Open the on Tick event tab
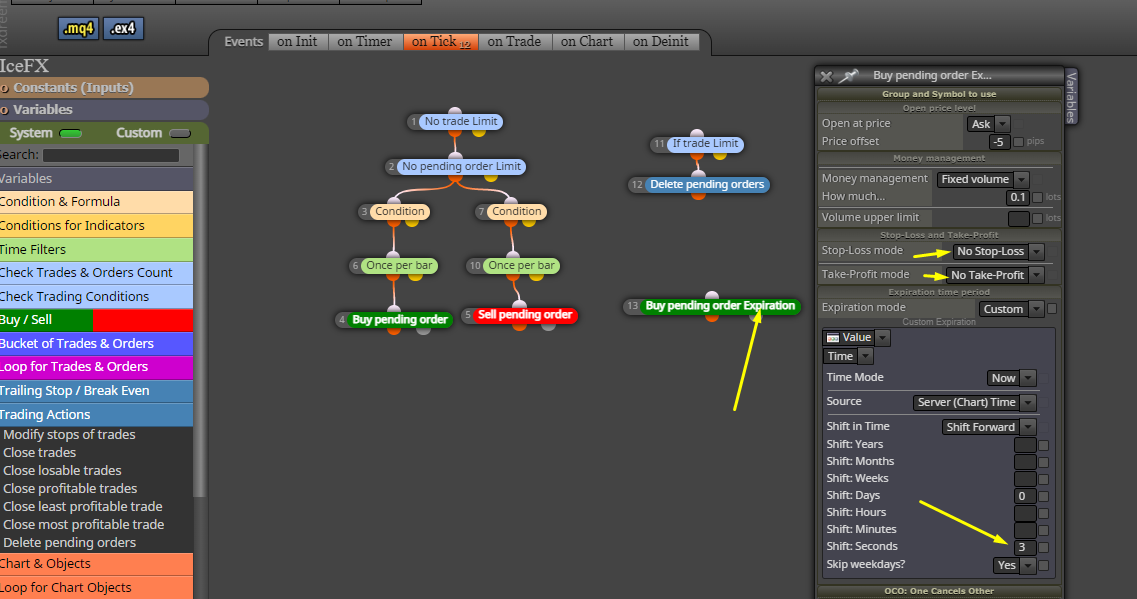The height and width of the screenshot is (599, 1137). 441,42
